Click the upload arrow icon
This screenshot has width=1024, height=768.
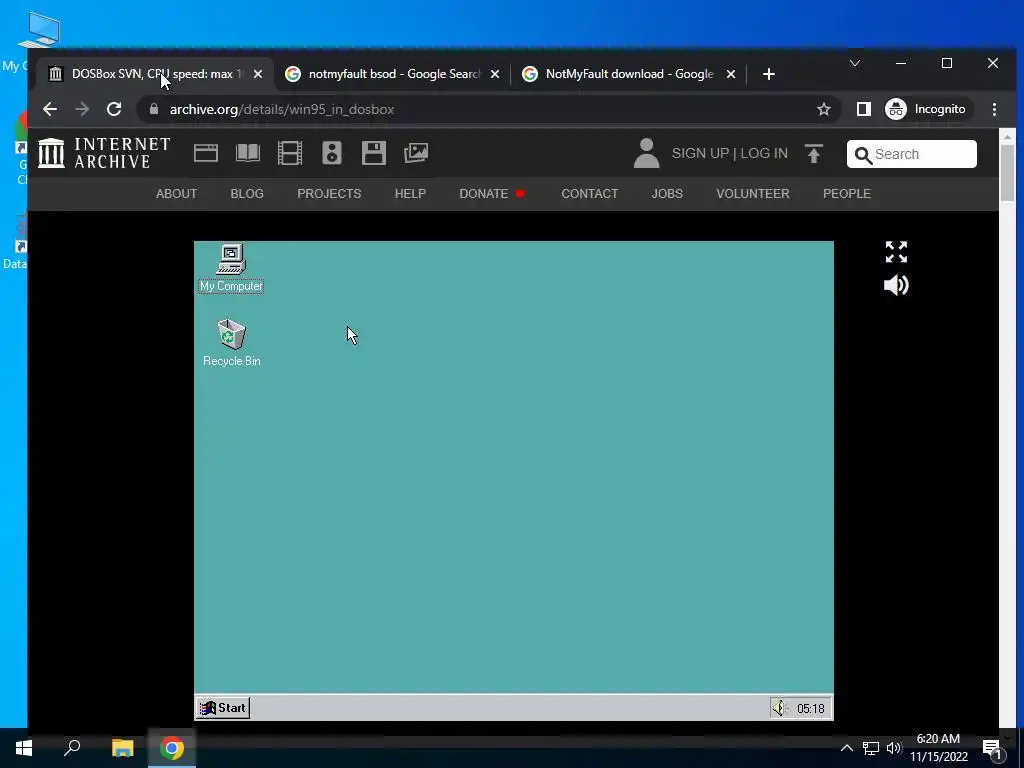tap(814, 153)
